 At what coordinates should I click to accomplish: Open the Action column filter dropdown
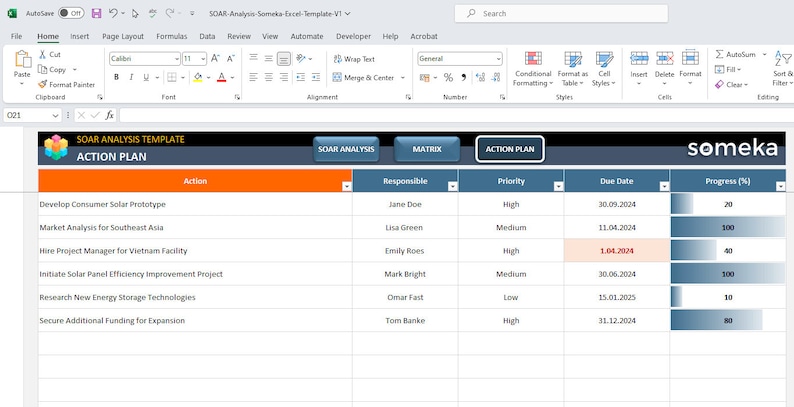click(346, 187)
